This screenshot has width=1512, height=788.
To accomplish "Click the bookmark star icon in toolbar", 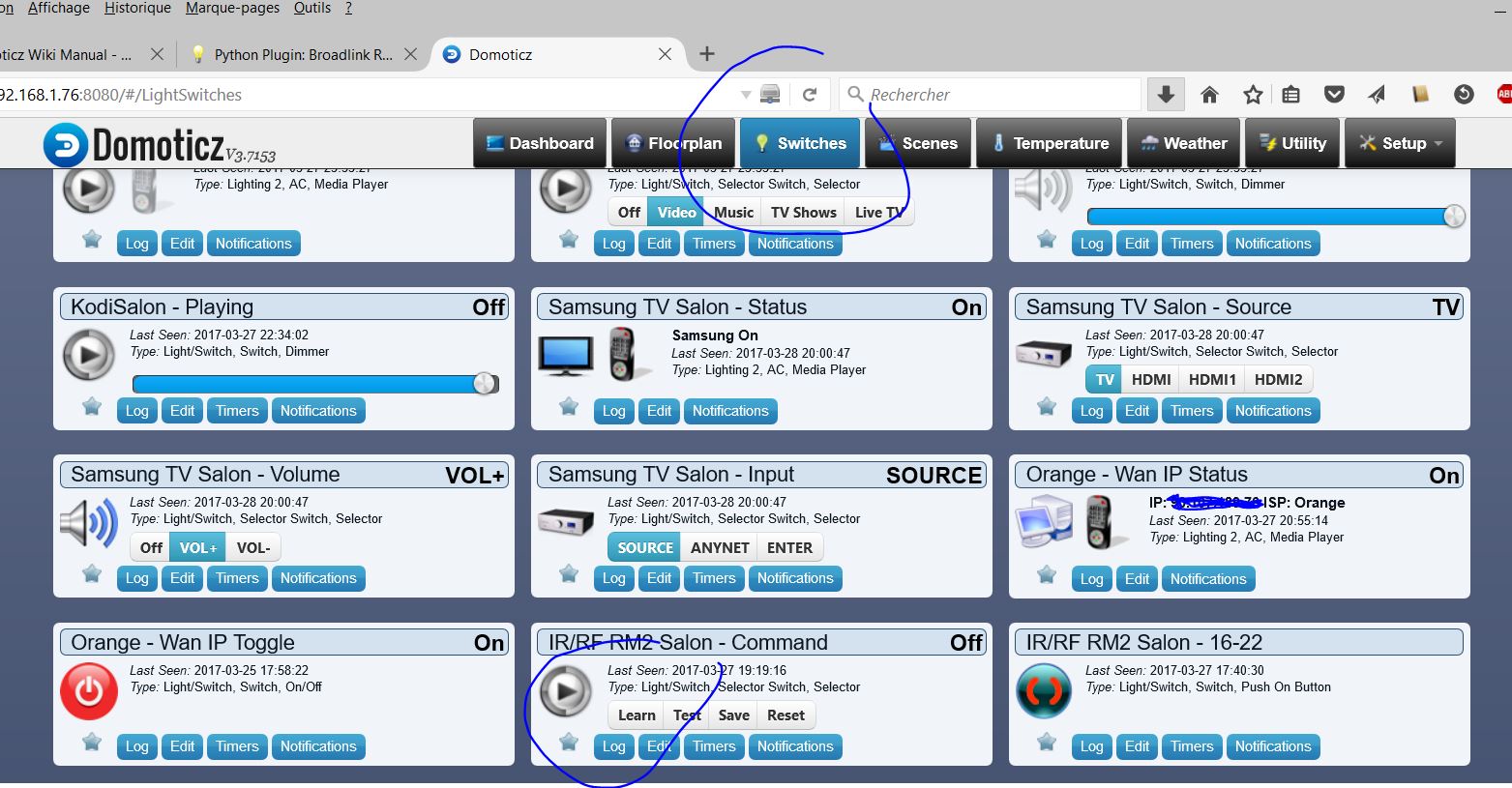I will coord(1253,94).
